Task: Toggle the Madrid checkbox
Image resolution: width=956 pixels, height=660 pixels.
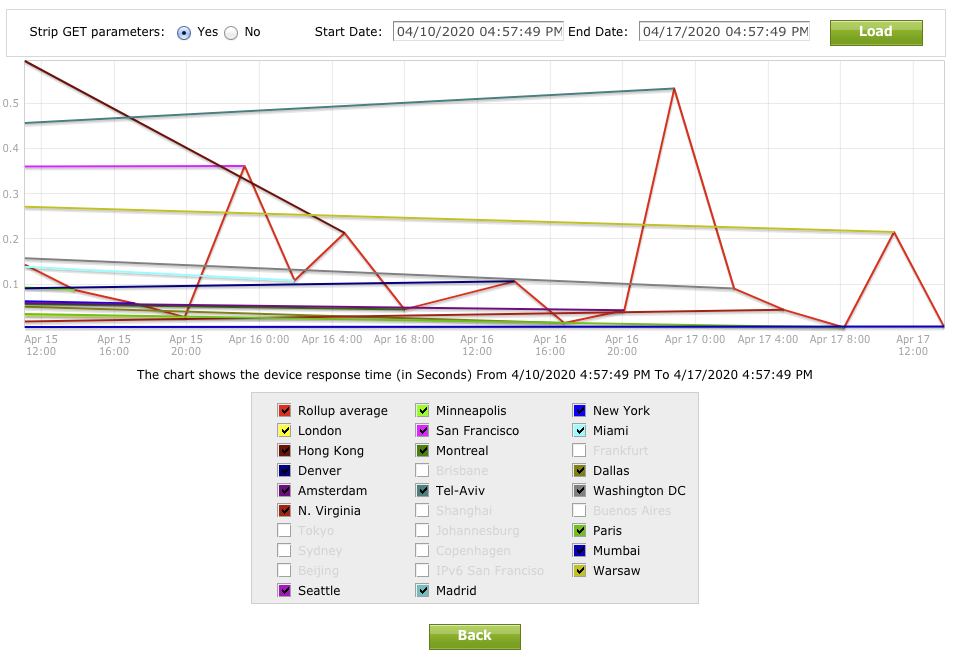Action: 423,591
